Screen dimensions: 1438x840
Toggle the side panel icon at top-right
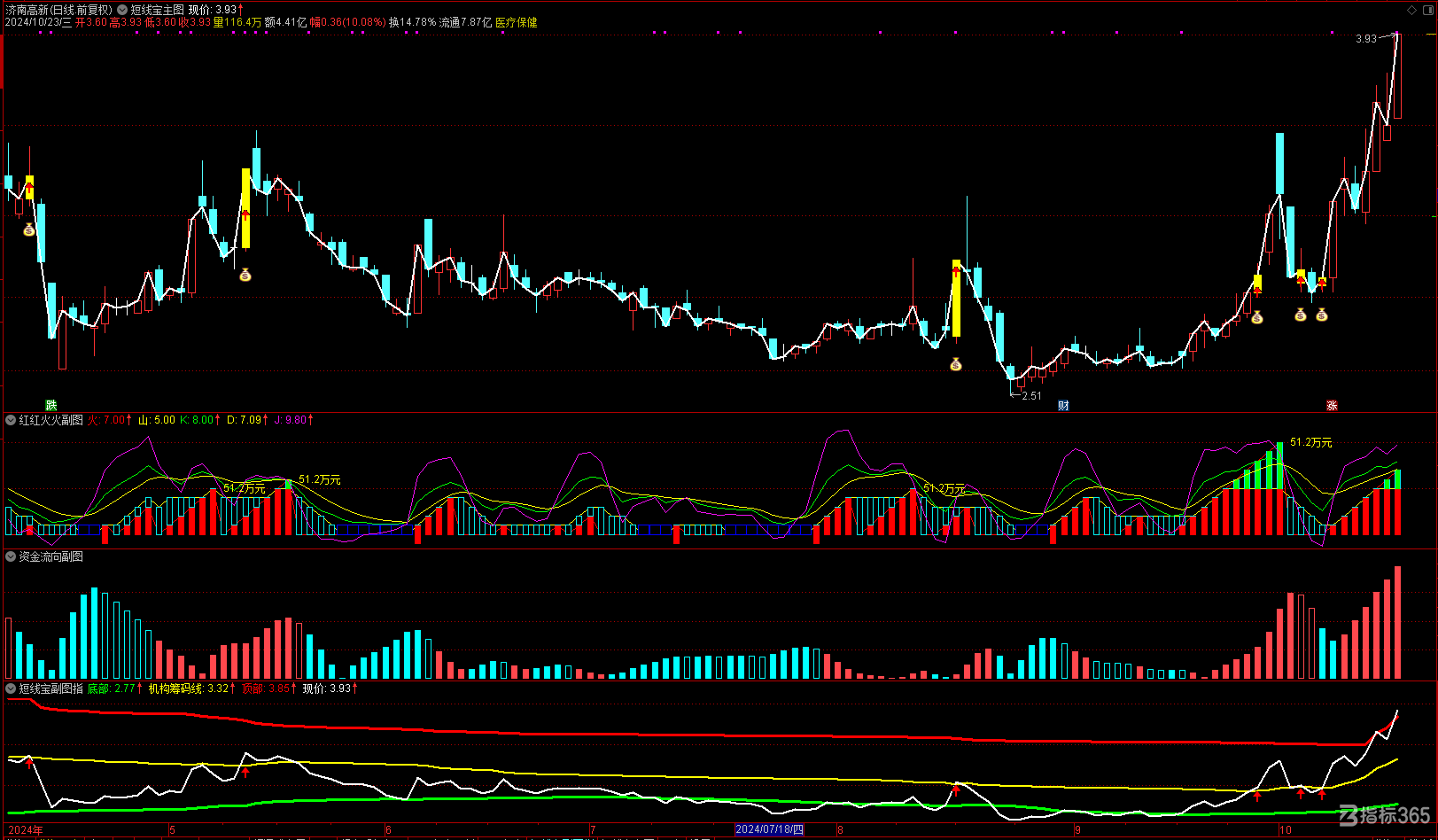coord(1426,10)
